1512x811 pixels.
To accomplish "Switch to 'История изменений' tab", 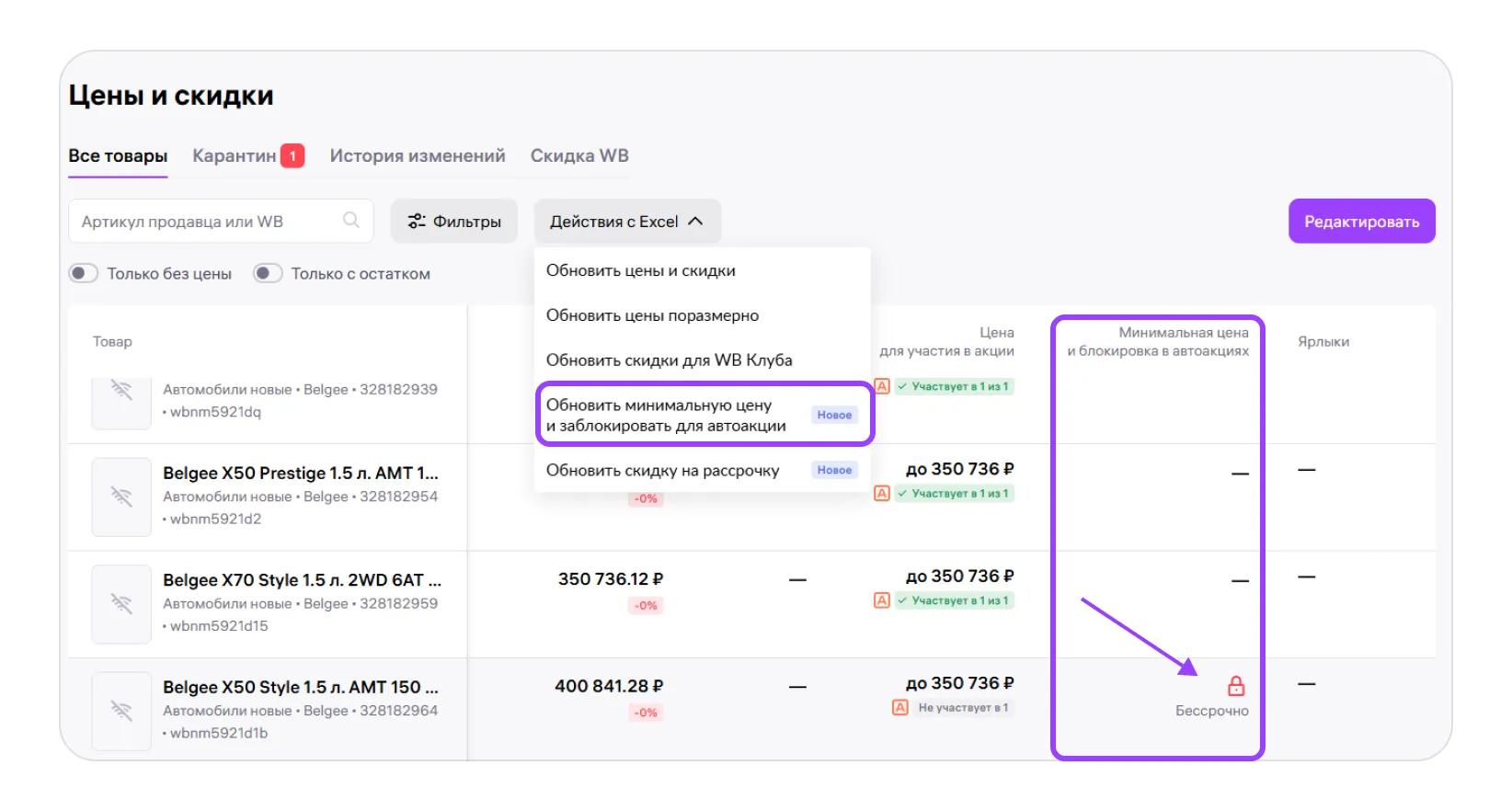I will 418,156.
